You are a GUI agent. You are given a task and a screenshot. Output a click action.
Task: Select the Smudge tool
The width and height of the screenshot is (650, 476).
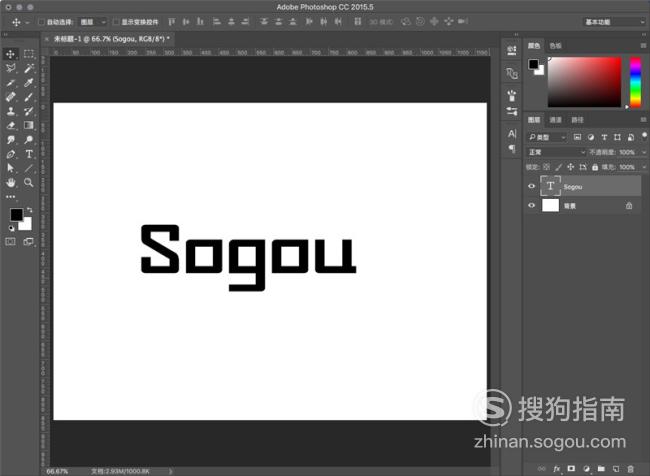(x=10, y=140)
